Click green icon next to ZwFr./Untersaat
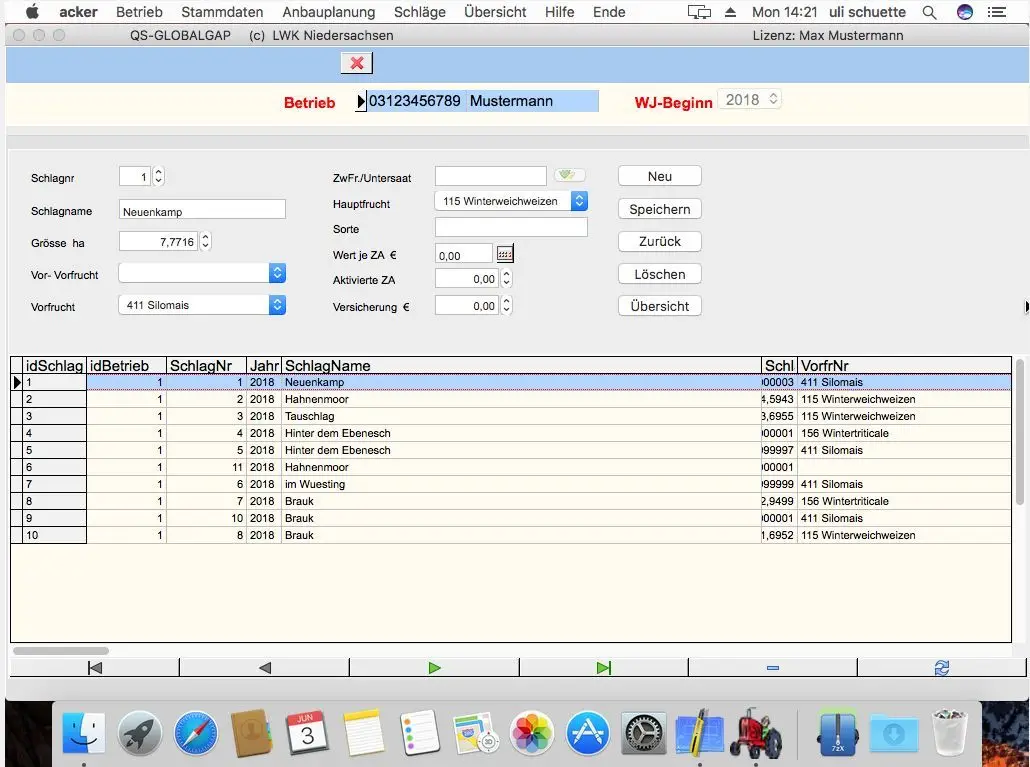Screen dimensions: 1030x767 tap(569, 176)
